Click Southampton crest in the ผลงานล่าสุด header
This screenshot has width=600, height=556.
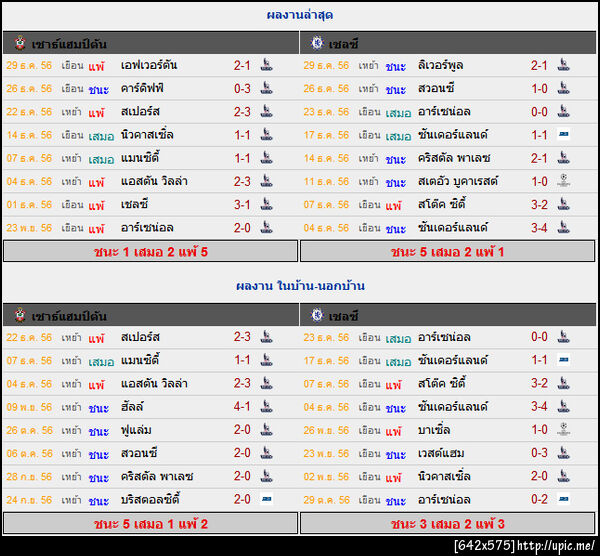[x=20, y=43]
